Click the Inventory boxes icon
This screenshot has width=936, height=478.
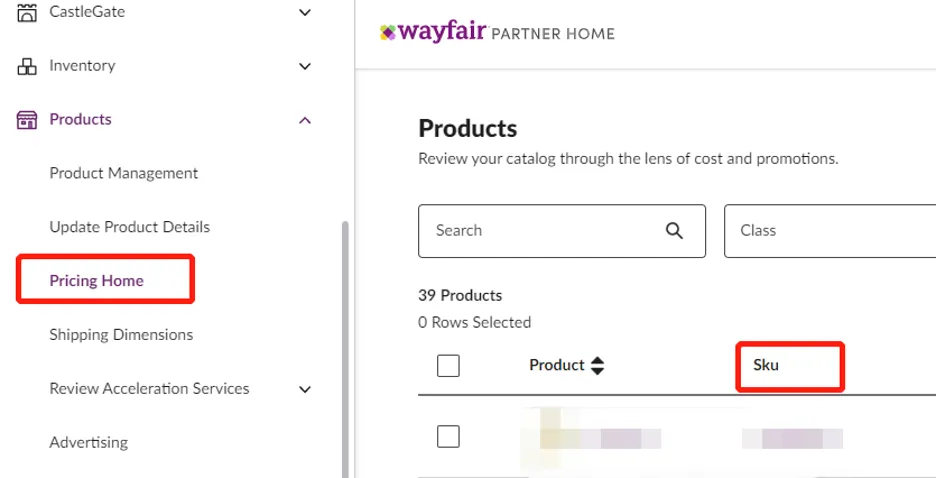point(27,66)
